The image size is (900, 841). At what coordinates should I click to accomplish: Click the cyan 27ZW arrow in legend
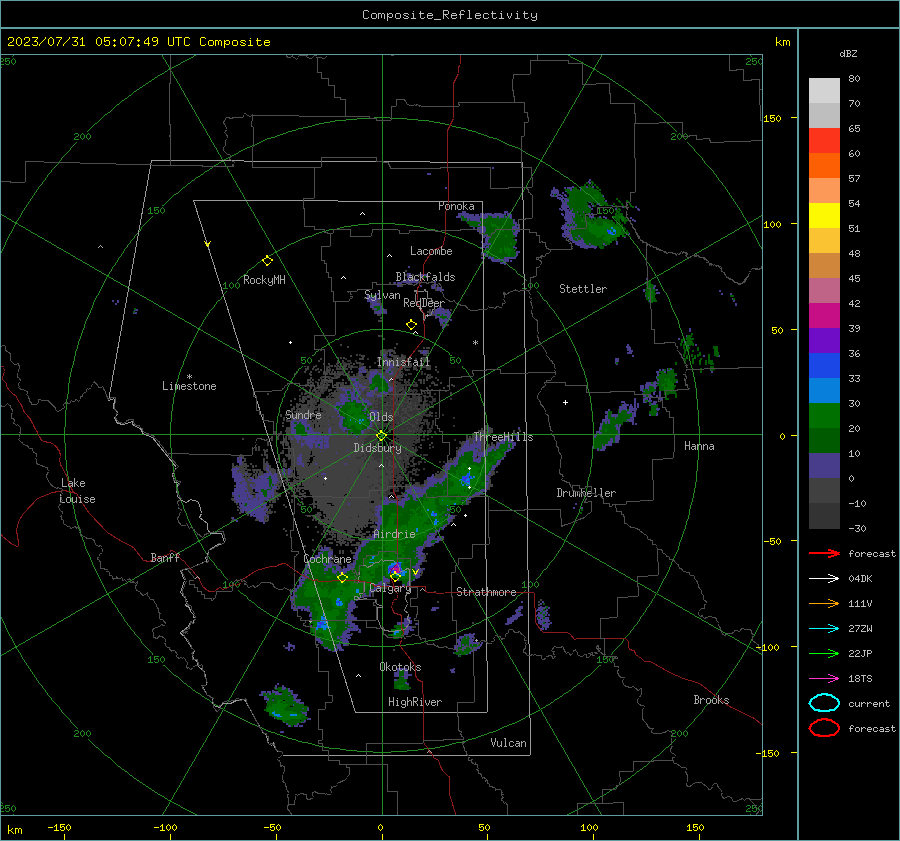click(824, 629)
